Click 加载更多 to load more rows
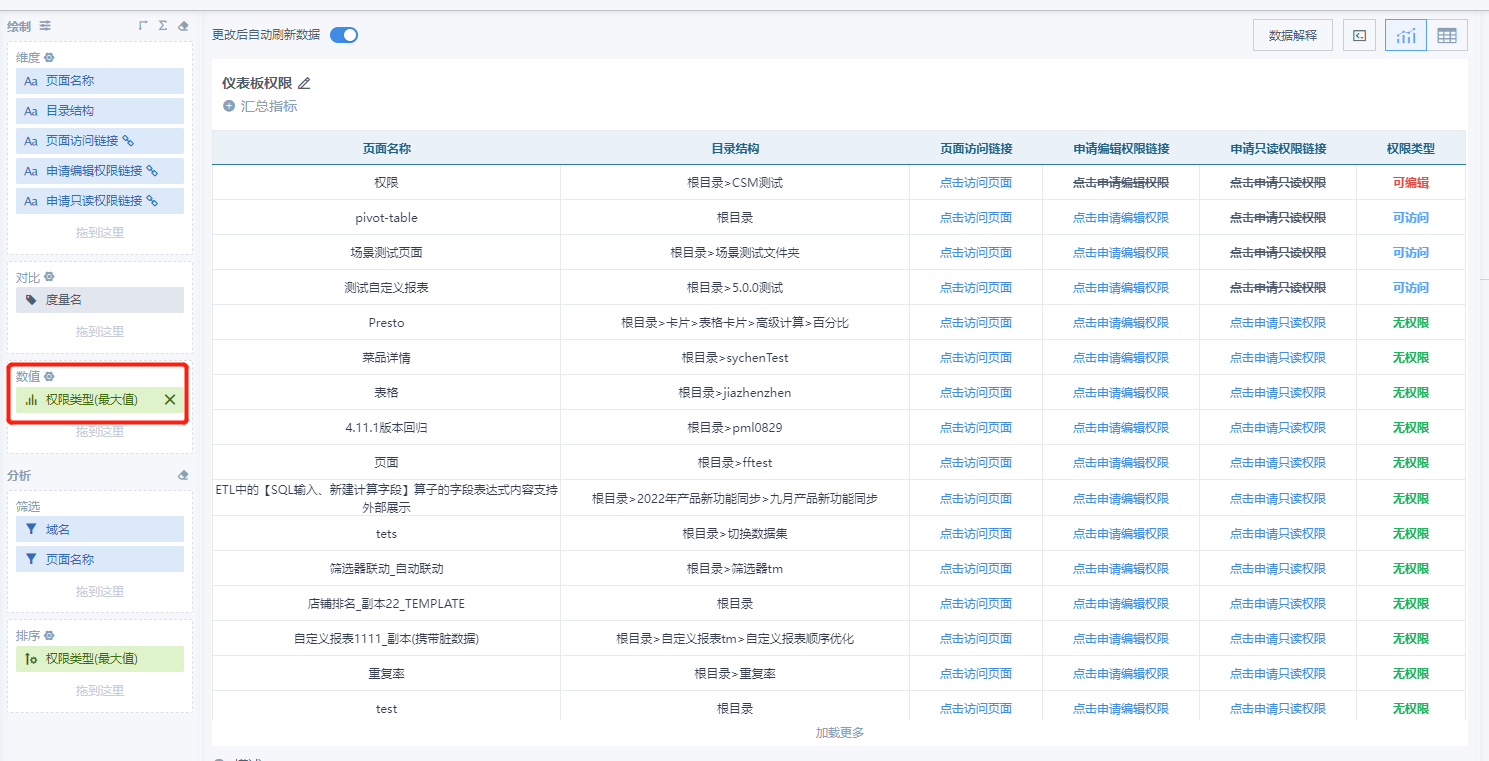 point(839,733)
